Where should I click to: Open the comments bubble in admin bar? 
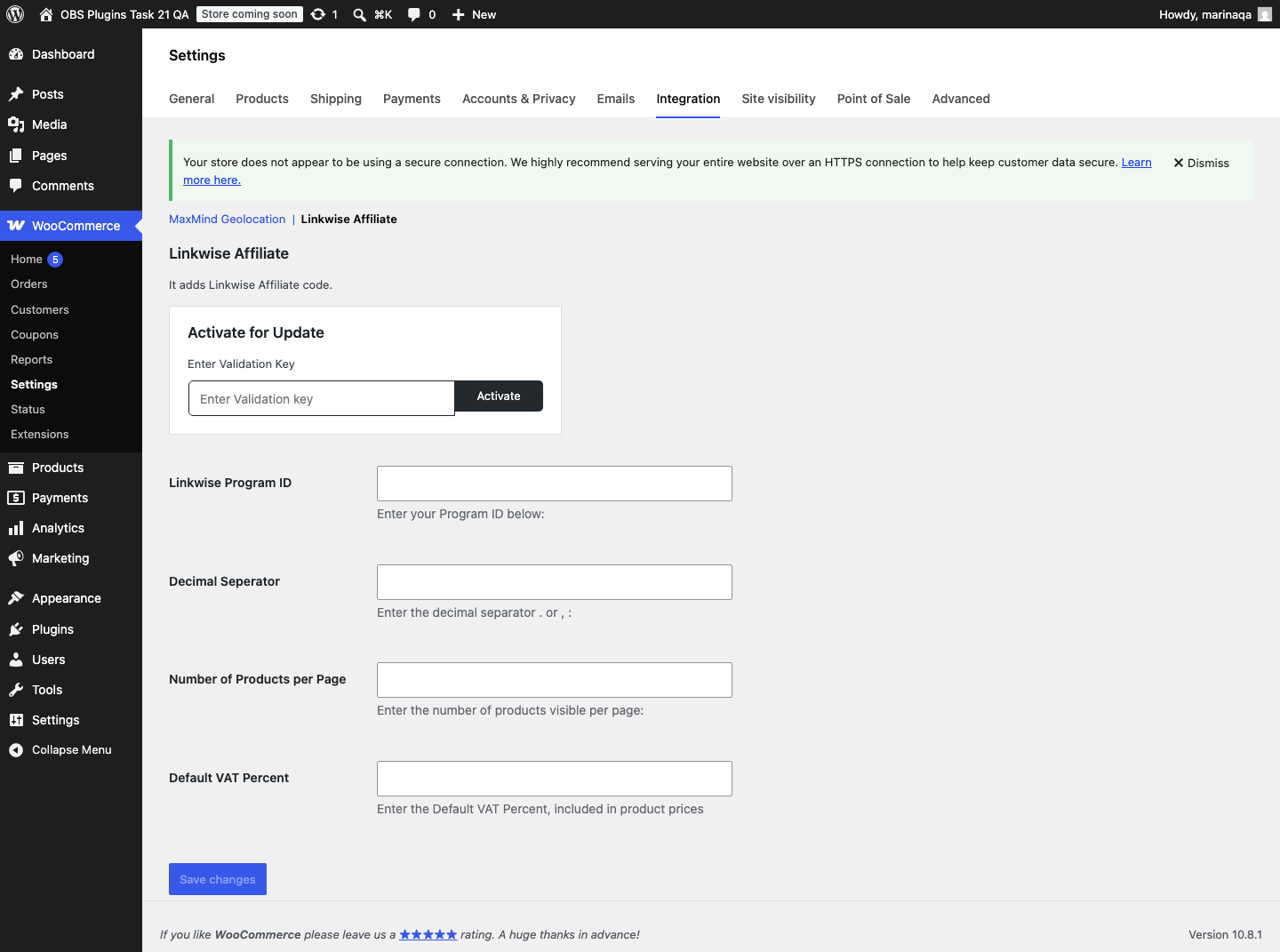click(x=414, y=14)
